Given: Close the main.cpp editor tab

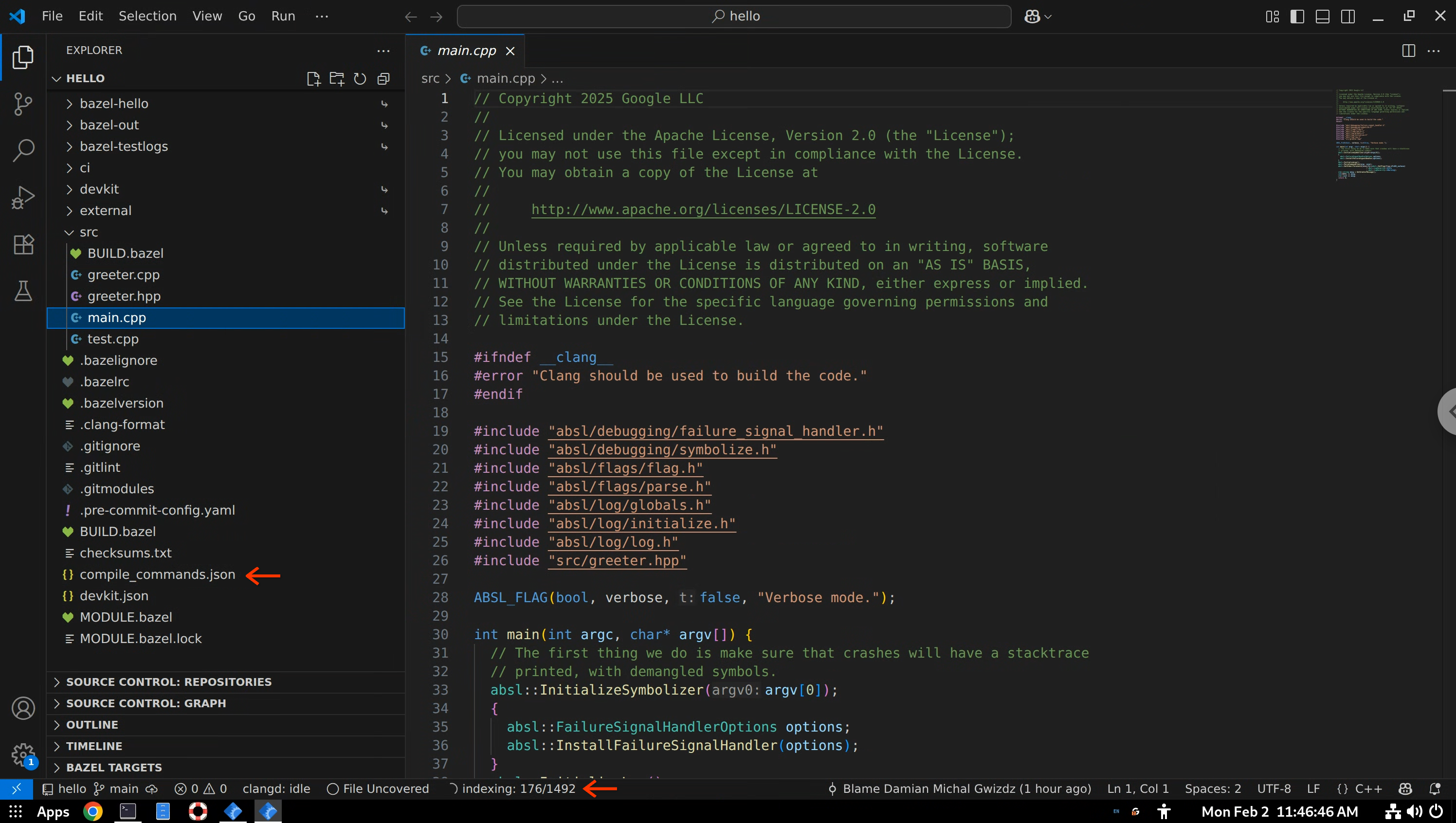Looking at the screenshot, I should (510, 51).
